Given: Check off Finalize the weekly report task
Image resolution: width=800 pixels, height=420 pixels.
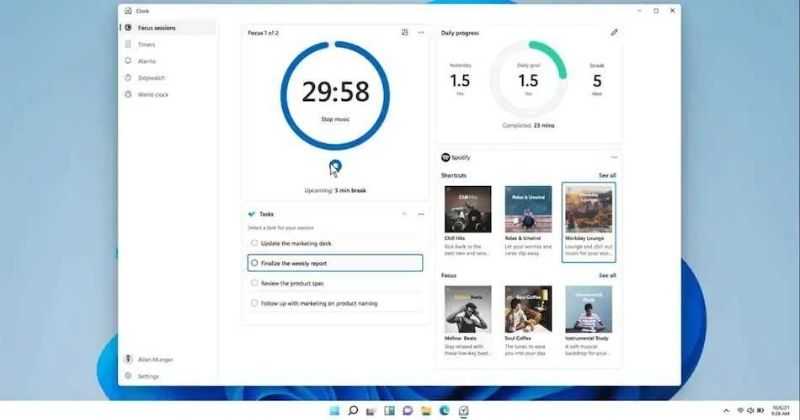Looking at the screenshot, I should click(x=254, y=263).
